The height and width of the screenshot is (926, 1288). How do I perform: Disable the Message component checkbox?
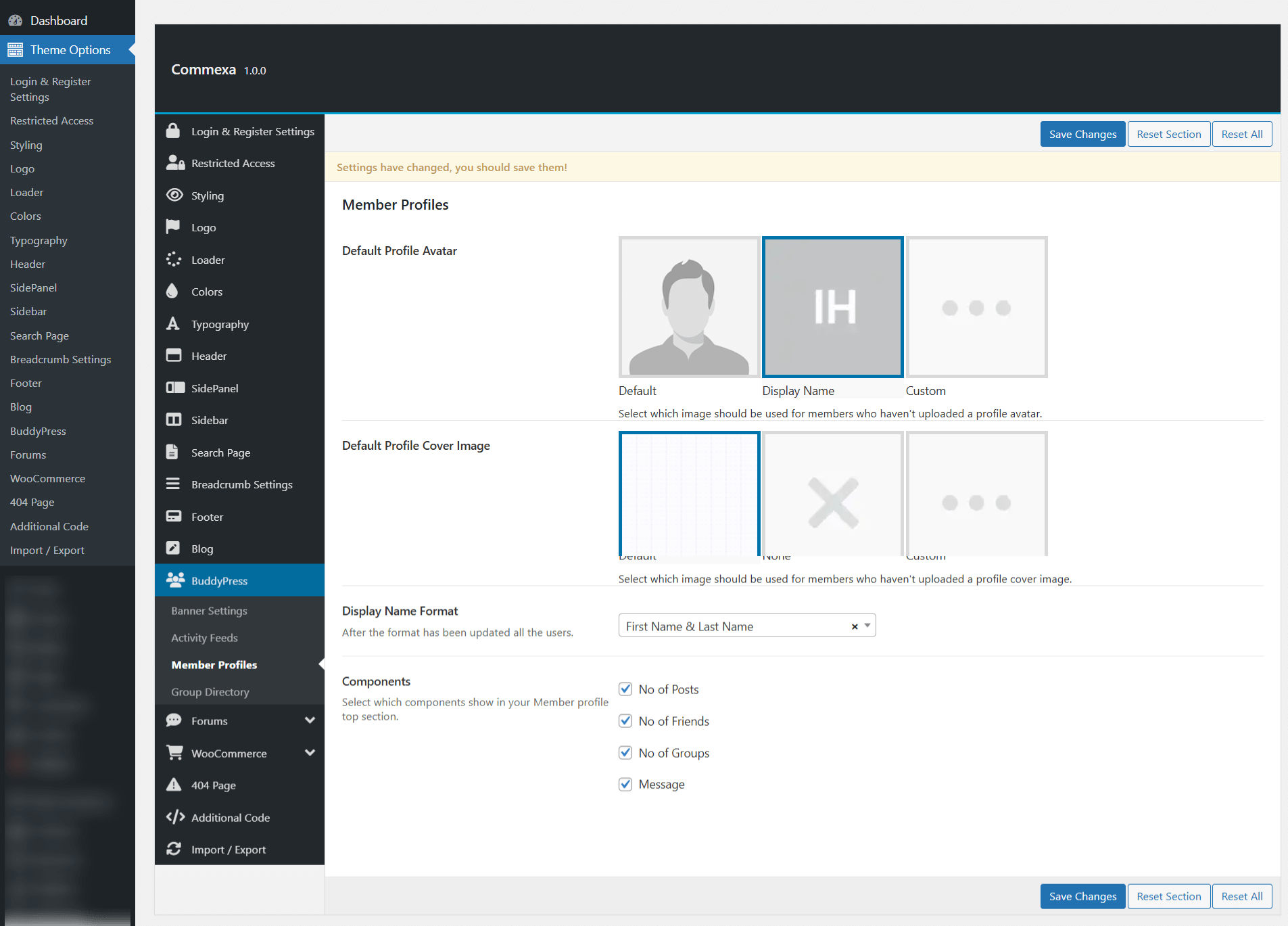tap(625, 784)
